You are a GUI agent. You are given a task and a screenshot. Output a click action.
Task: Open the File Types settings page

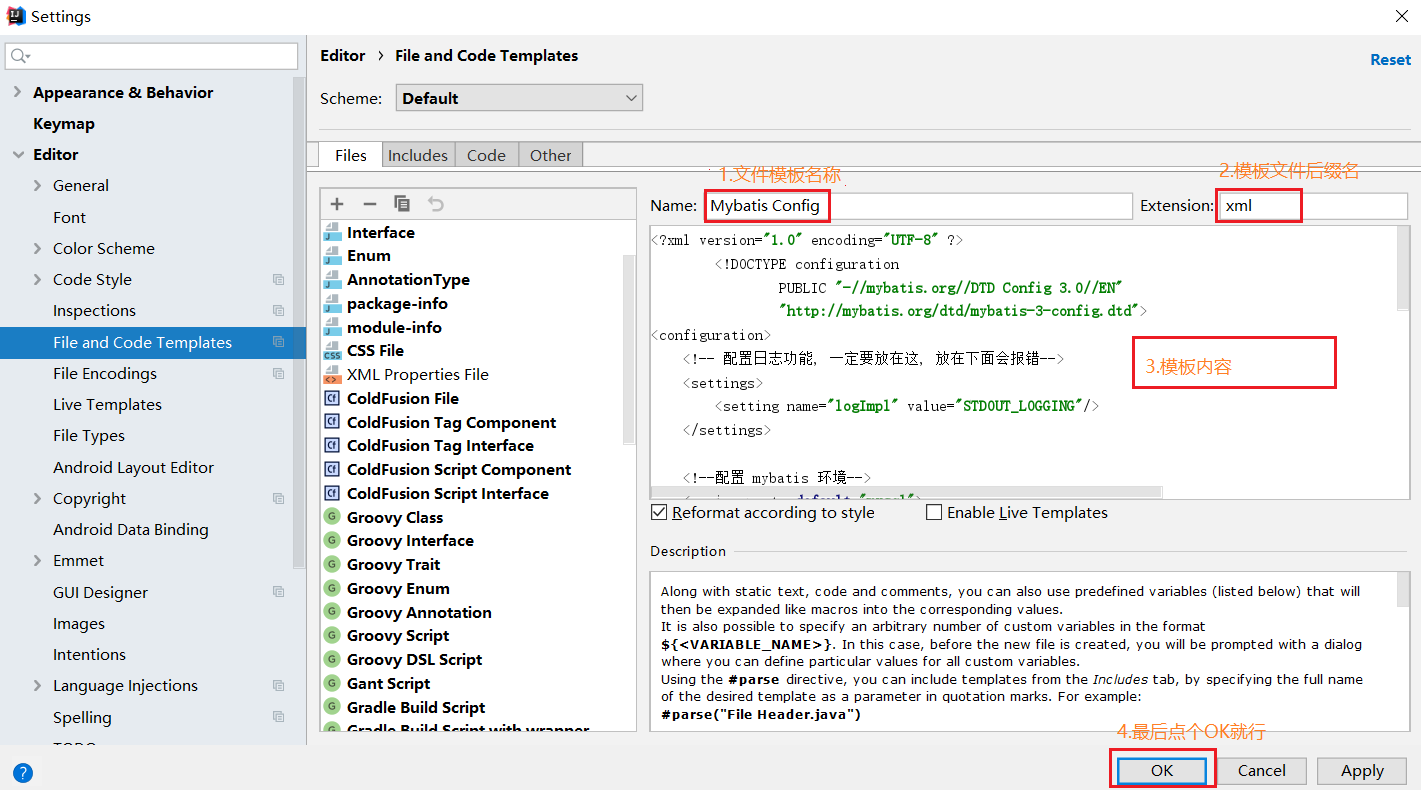tap(89, 436)
